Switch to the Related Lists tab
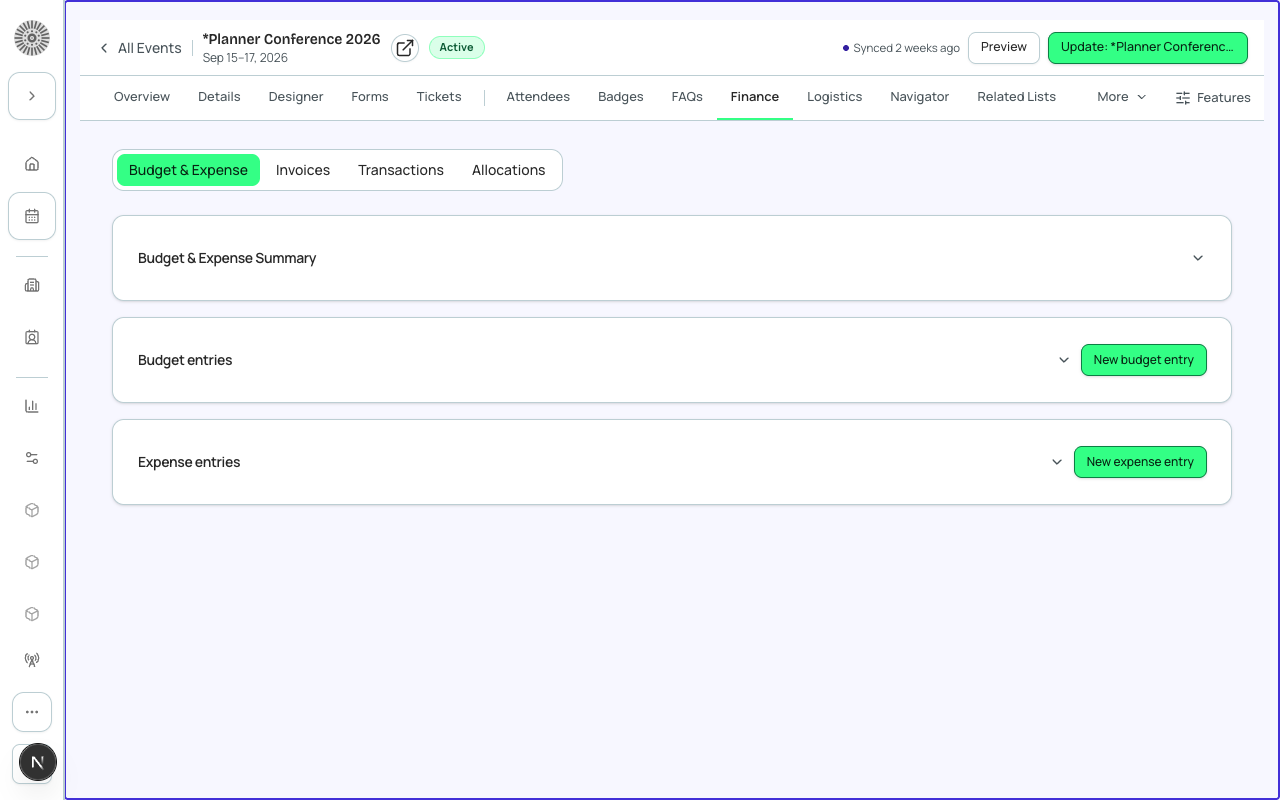This screenshot has width=1280, height=800. 1017,97
